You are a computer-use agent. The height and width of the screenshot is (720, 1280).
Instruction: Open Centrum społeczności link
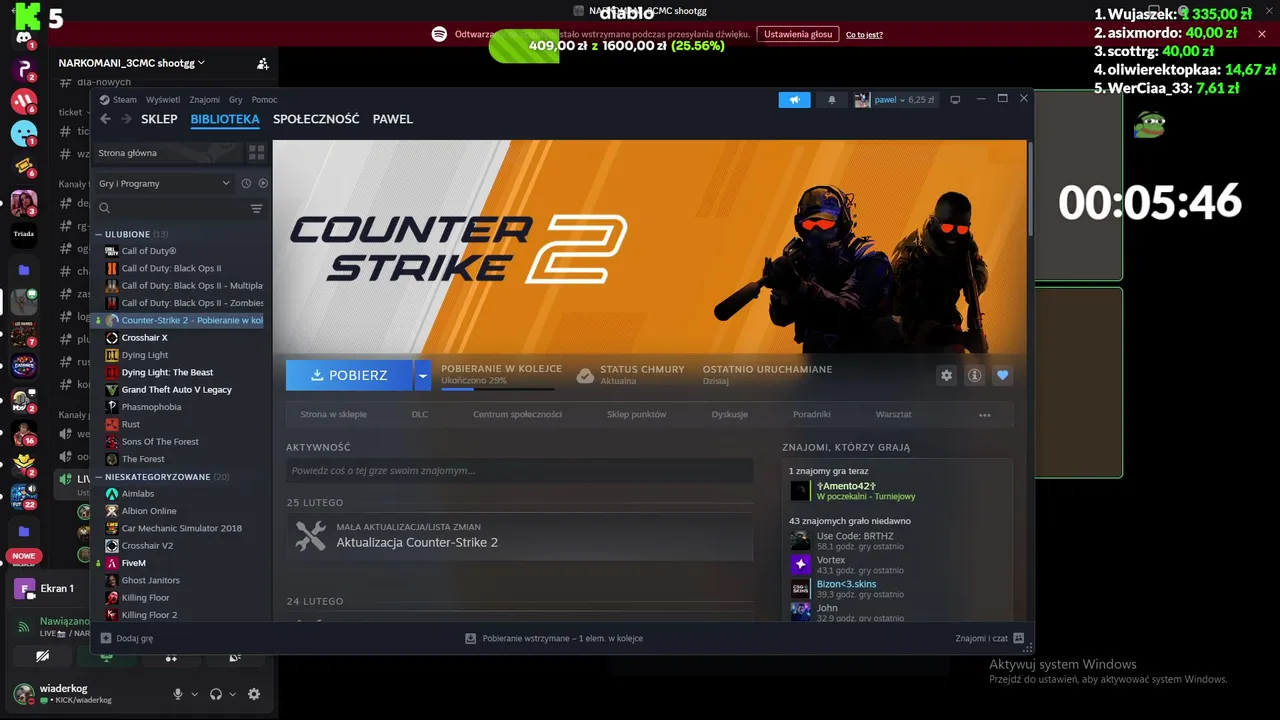[517, 414]
